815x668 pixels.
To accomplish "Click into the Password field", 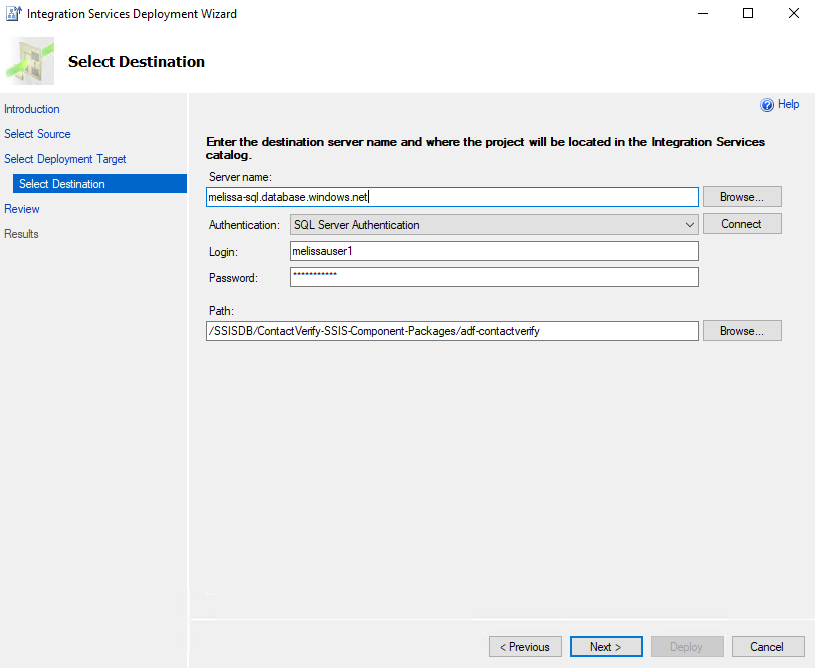I will point(494,277).
